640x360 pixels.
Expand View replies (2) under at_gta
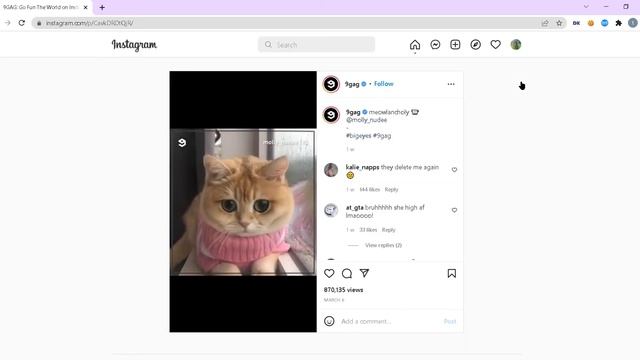(383, 245)
